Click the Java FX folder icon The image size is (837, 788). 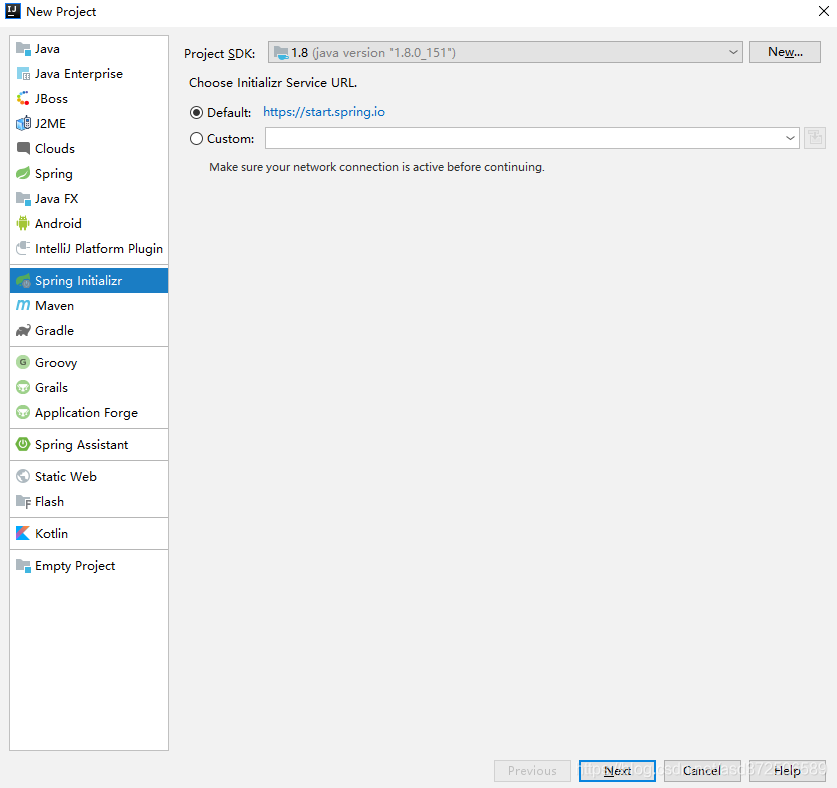click(x=23, y=198)
